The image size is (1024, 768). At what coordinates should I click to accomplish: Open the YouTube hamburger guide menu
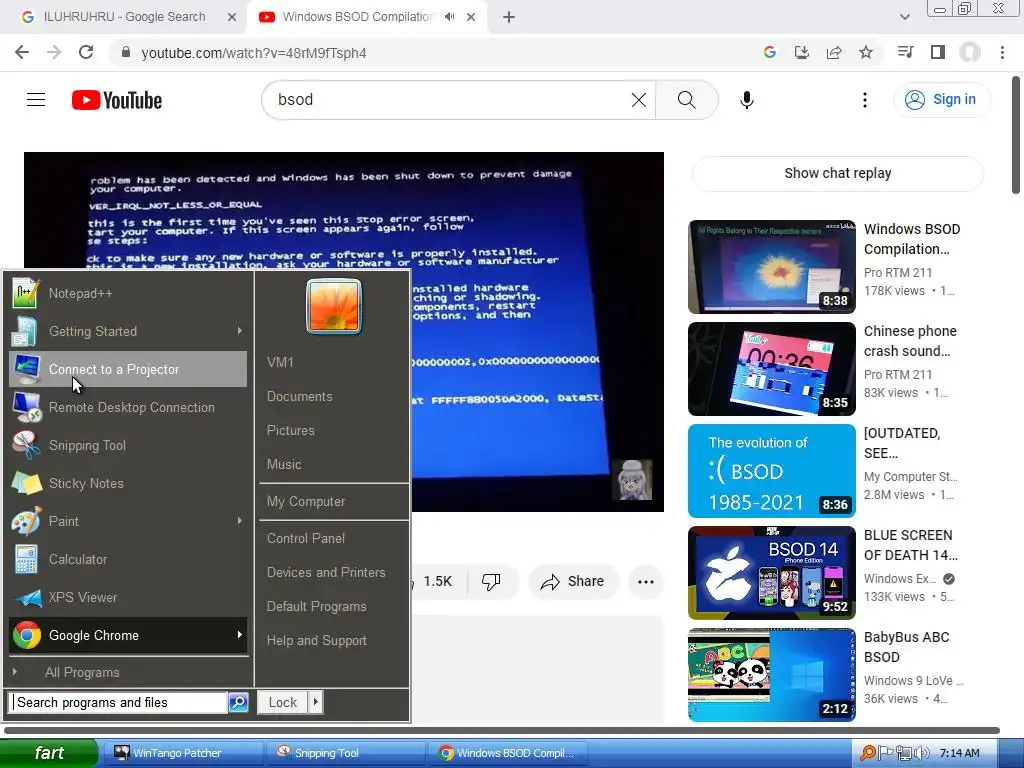click(x=36, y=99)
